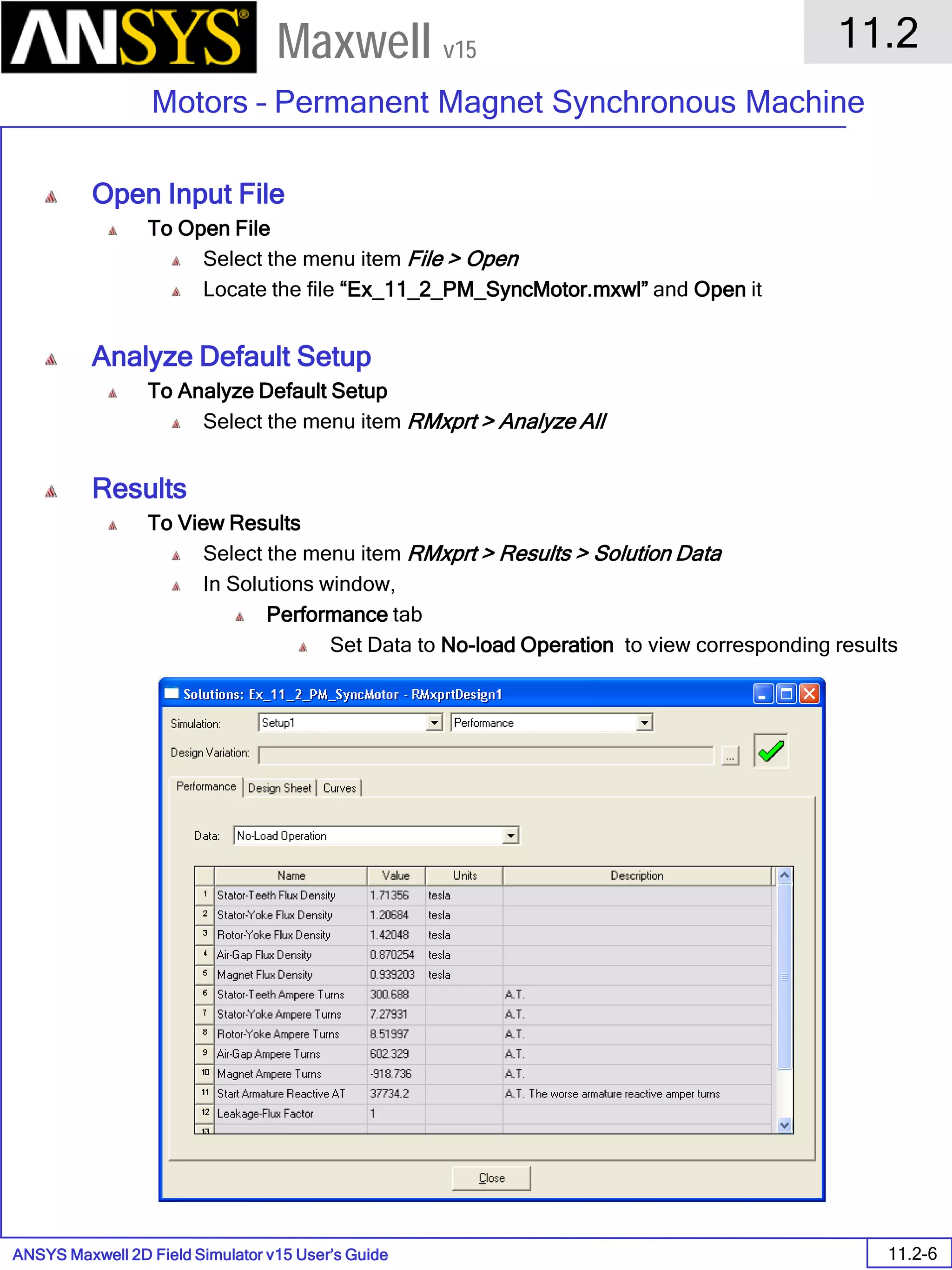
Task: Select the Air-Gap Flux Density row
Action: click(483, 955)
